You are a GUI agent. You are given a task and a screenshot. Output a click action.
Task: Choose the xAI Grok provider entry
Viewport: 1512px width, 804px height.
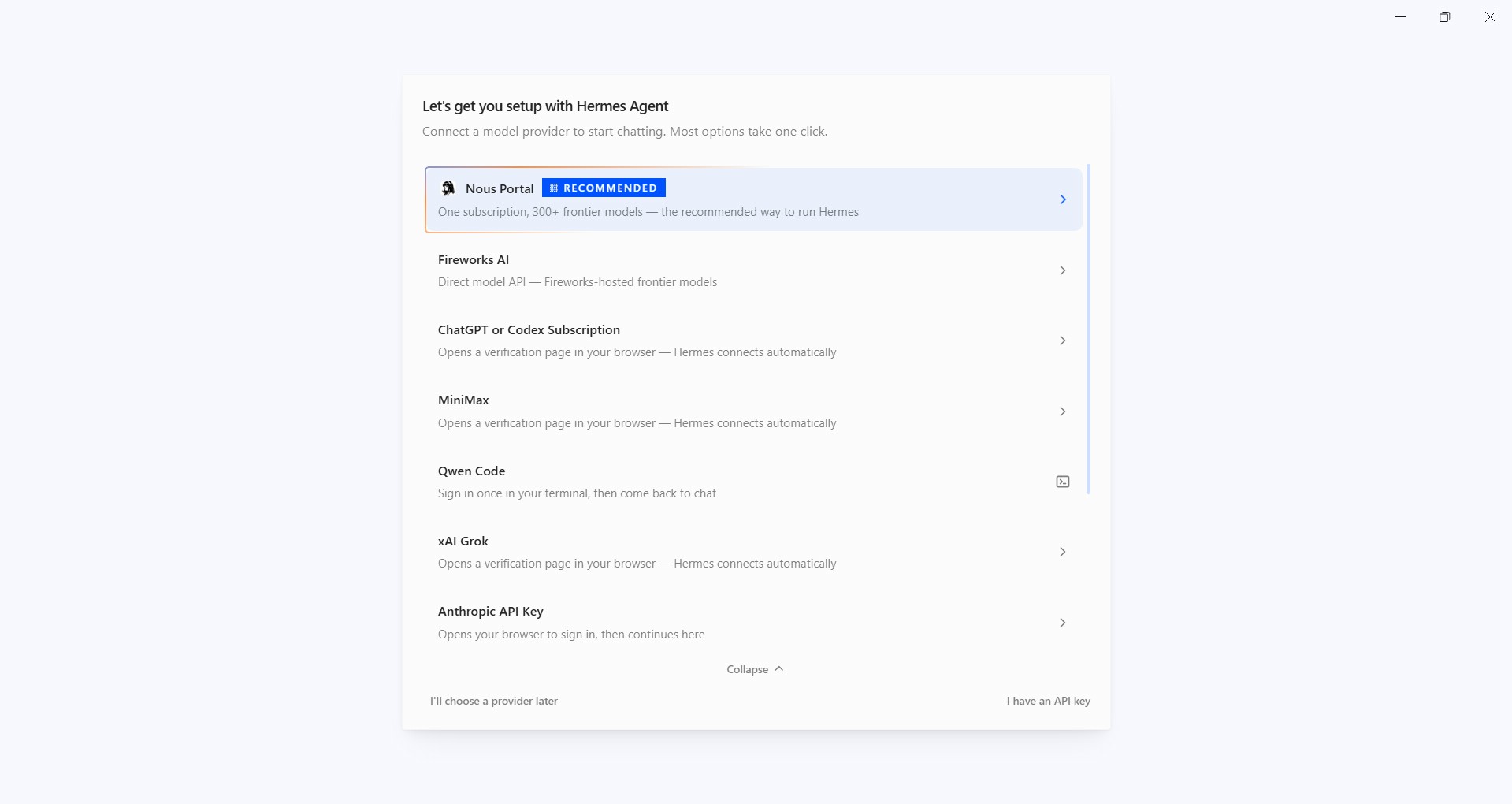coord(753,552)
